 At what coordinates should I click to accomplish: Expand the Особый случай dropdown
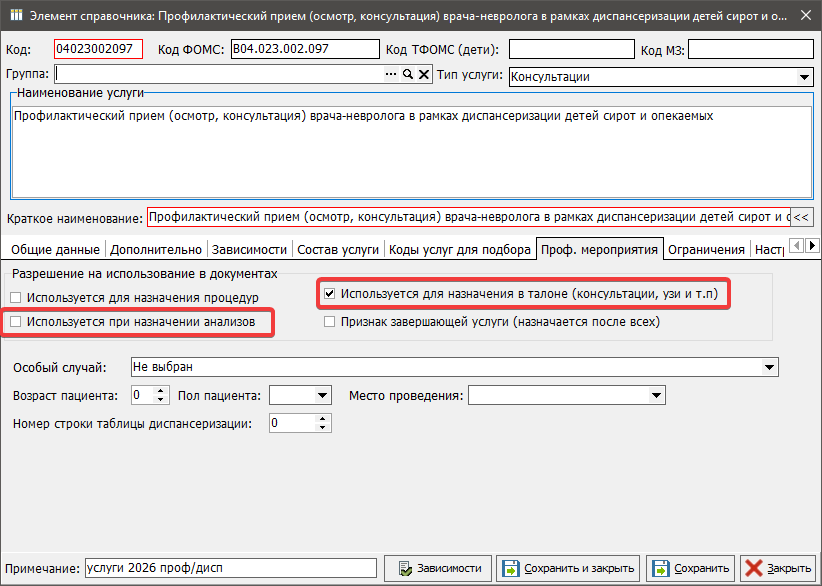point(769,367)
